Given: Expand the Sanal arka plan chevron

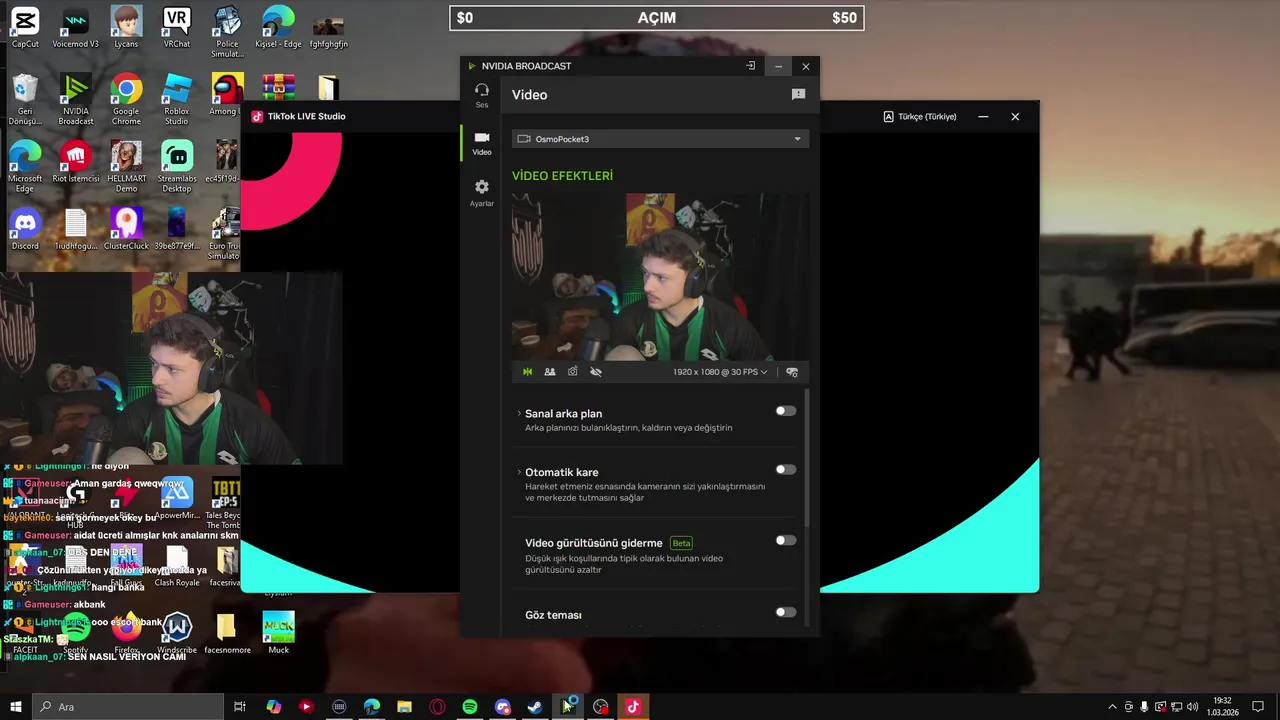Looking at the screenshot, I should 519,413.
